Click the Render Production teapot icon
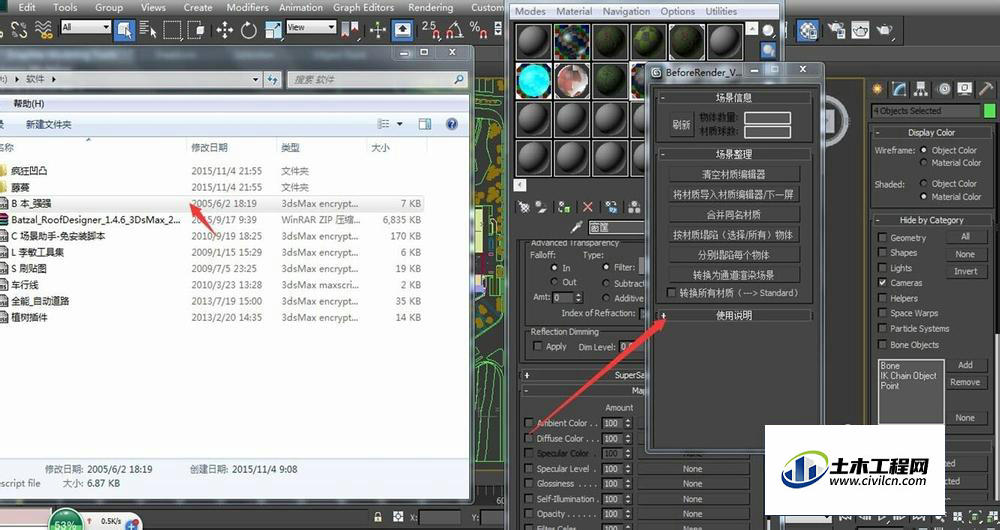Screen dimensions: 1000x530 click(884, 30)
